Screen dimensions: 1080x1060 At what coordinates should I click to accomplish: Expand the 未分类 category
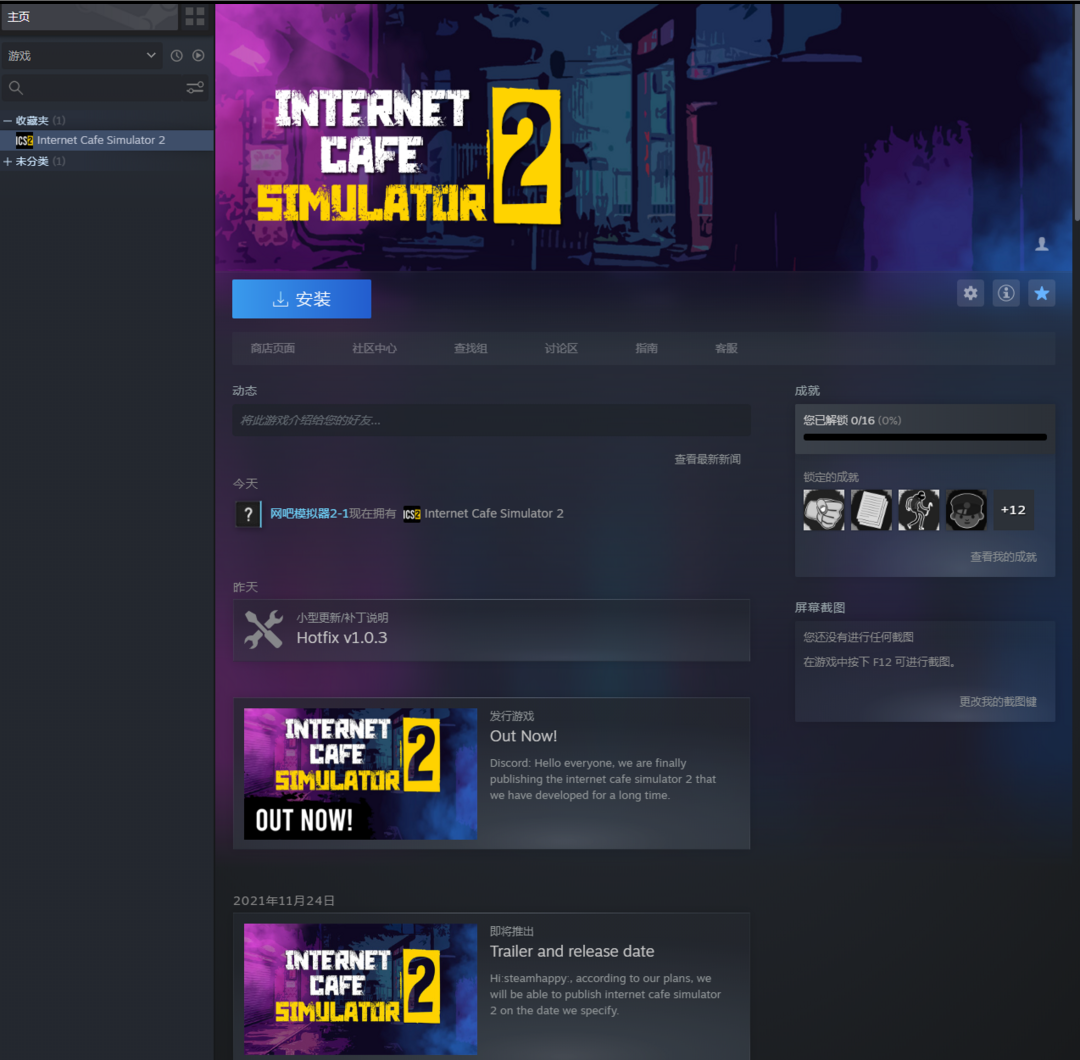click(x=8, y=161)
